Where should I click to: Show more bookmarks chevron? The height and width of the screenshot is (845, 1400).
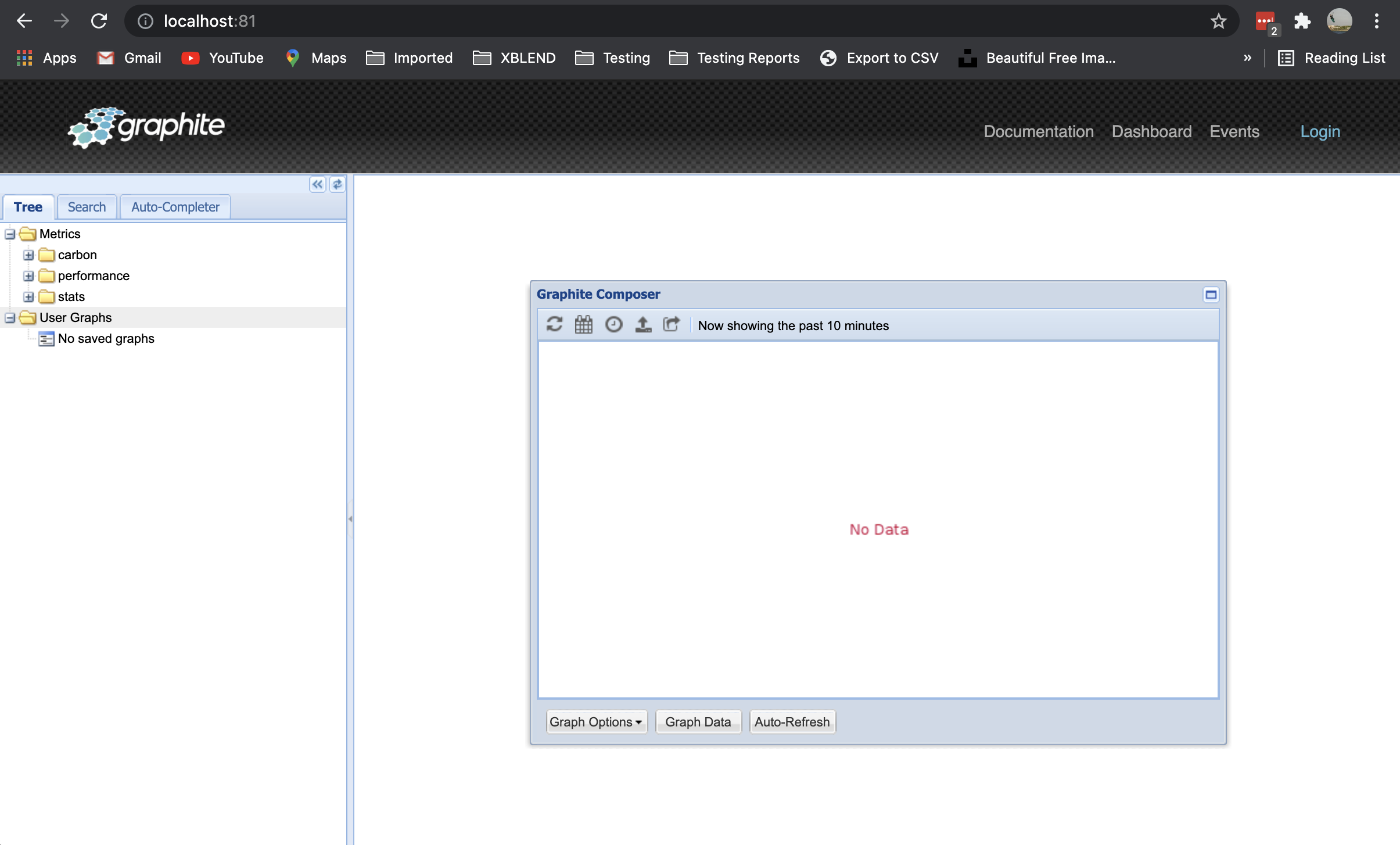1247,58
